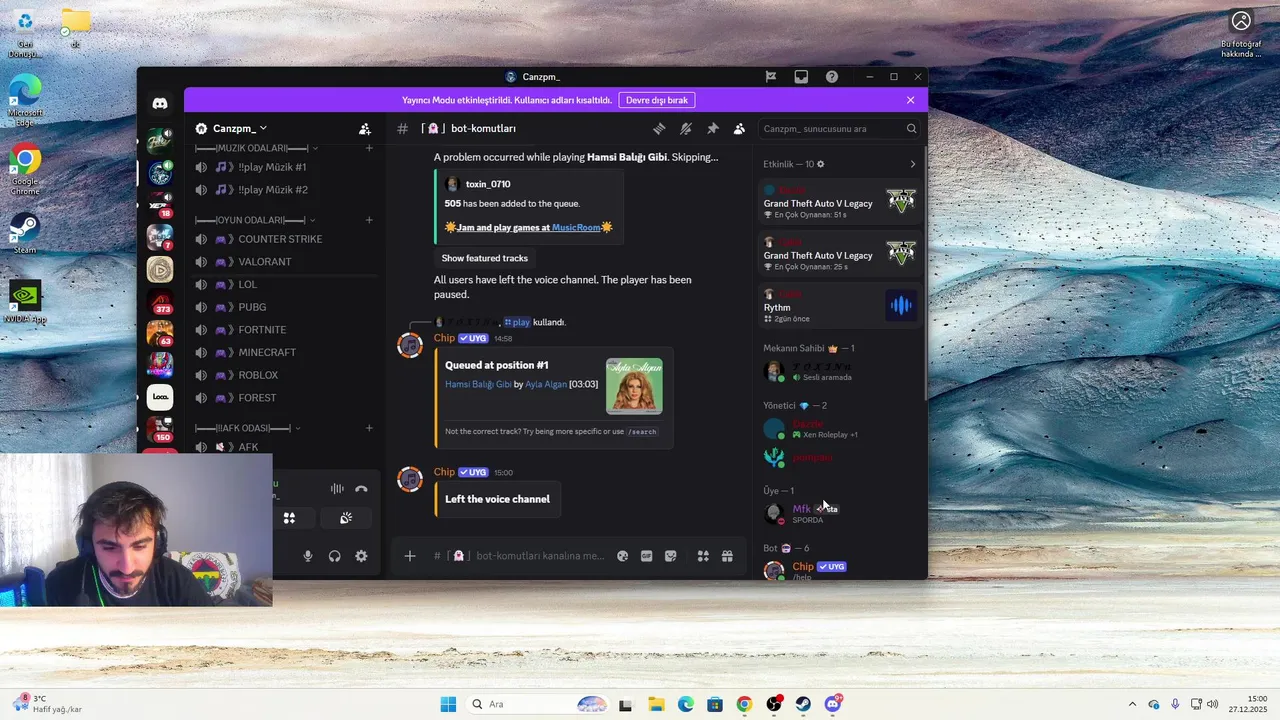
Task: Open the Loco server icon
Action: (160, 397)
